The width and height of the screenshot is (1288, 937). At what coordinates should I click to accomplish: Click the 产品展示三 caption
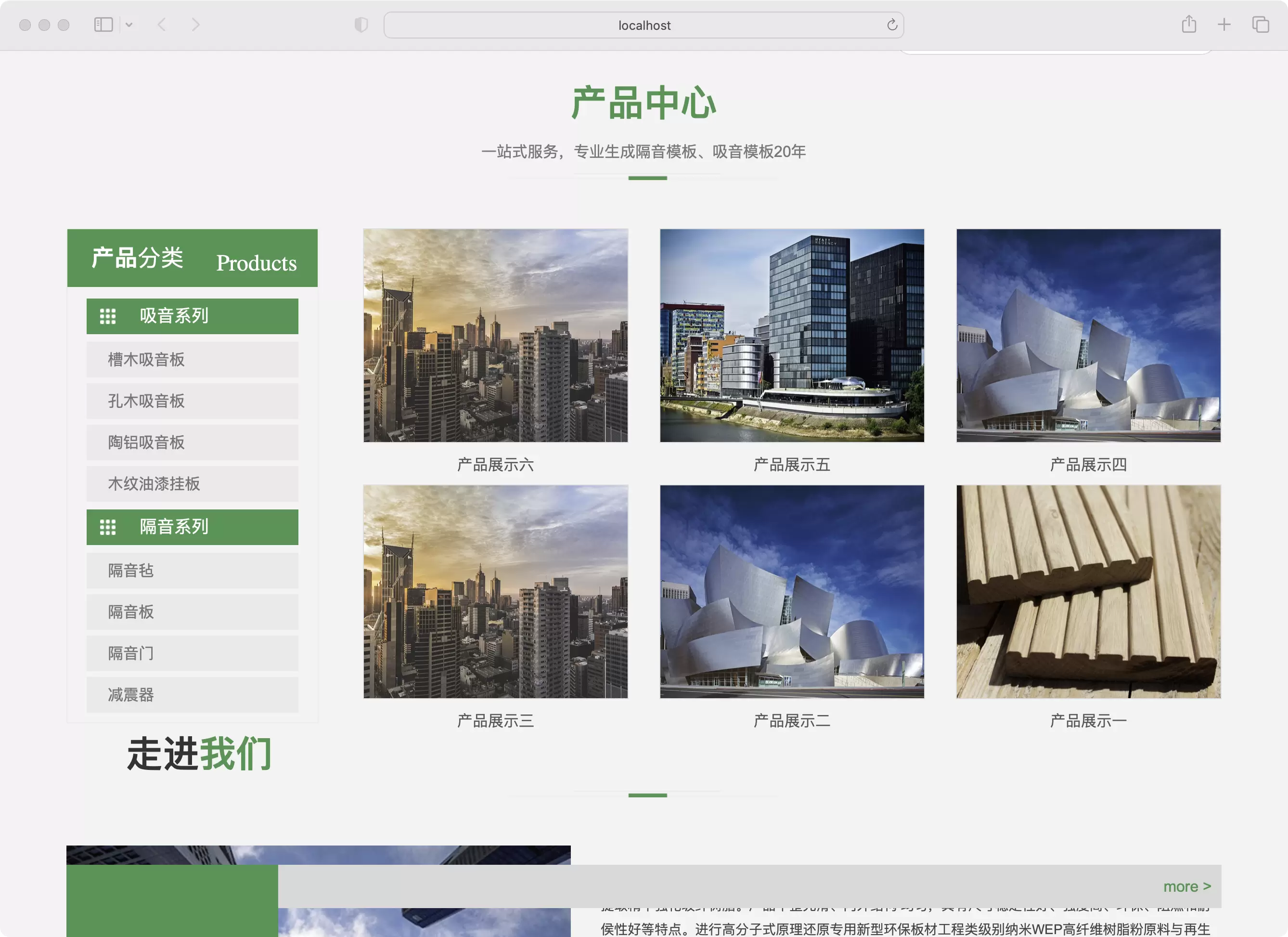[495, 721]
